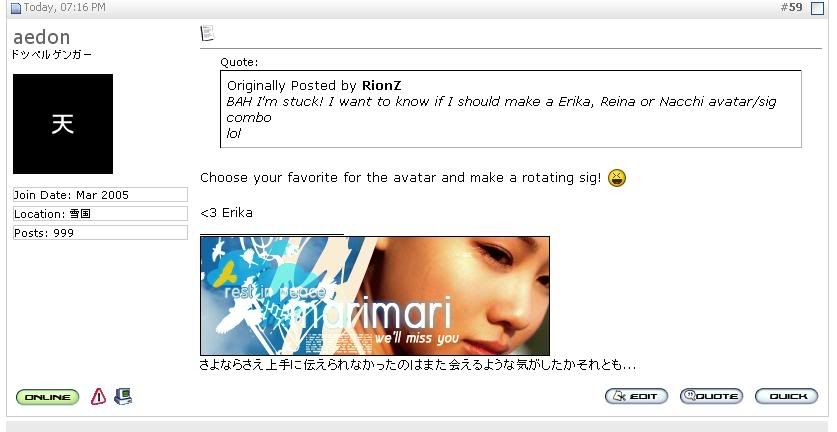Click the QUOTE reply button
Screen dimensions: 837x432
pos(711,396)
